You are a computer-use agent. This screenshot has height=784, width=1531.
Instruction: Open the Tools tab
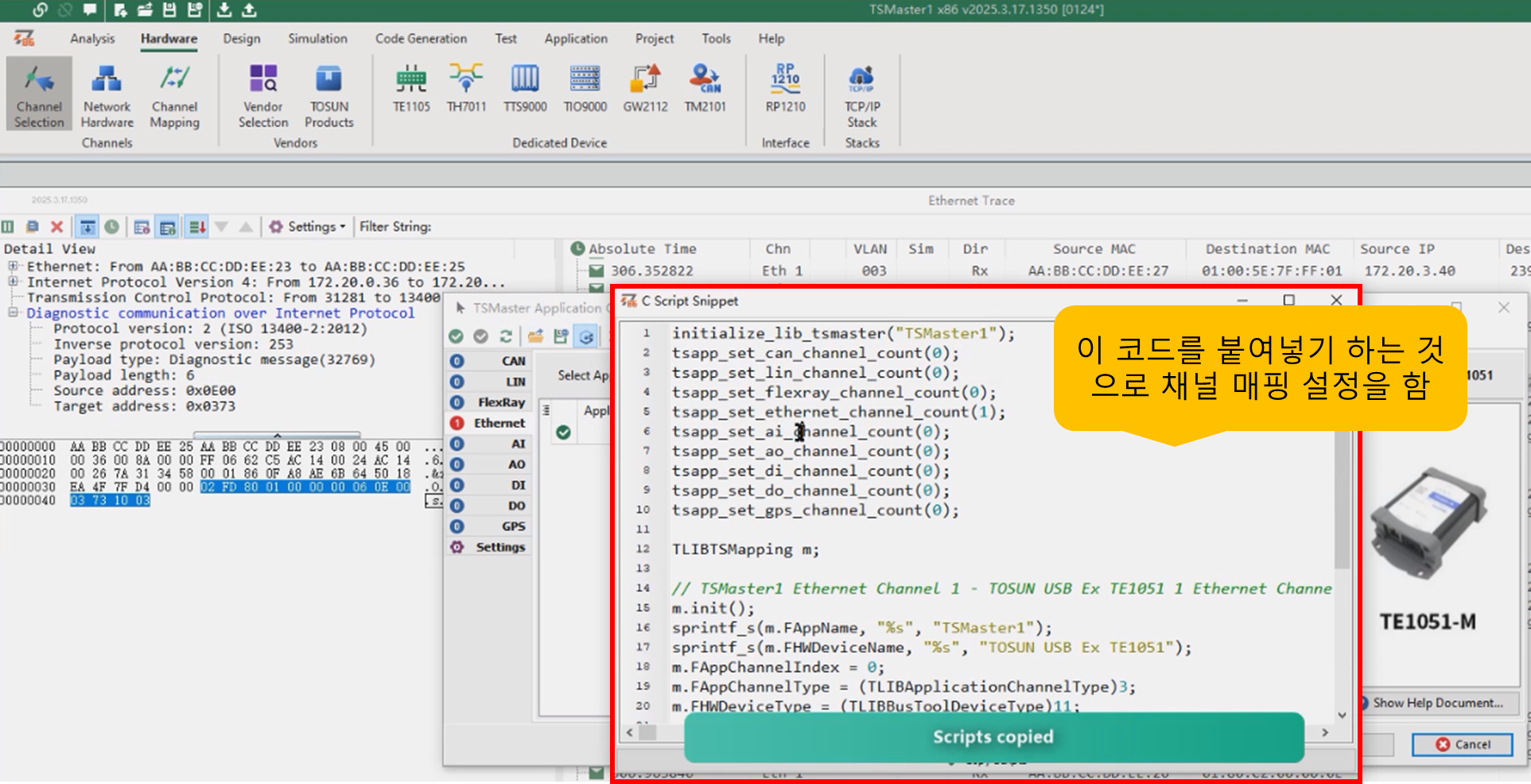point(716,38)
